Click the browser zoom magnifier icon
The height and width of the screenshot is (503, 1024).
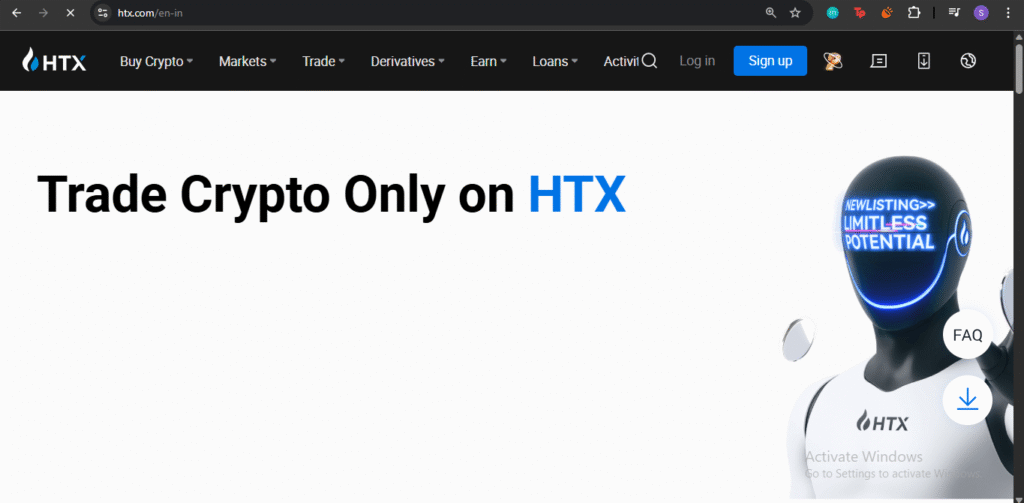point(771,12)
